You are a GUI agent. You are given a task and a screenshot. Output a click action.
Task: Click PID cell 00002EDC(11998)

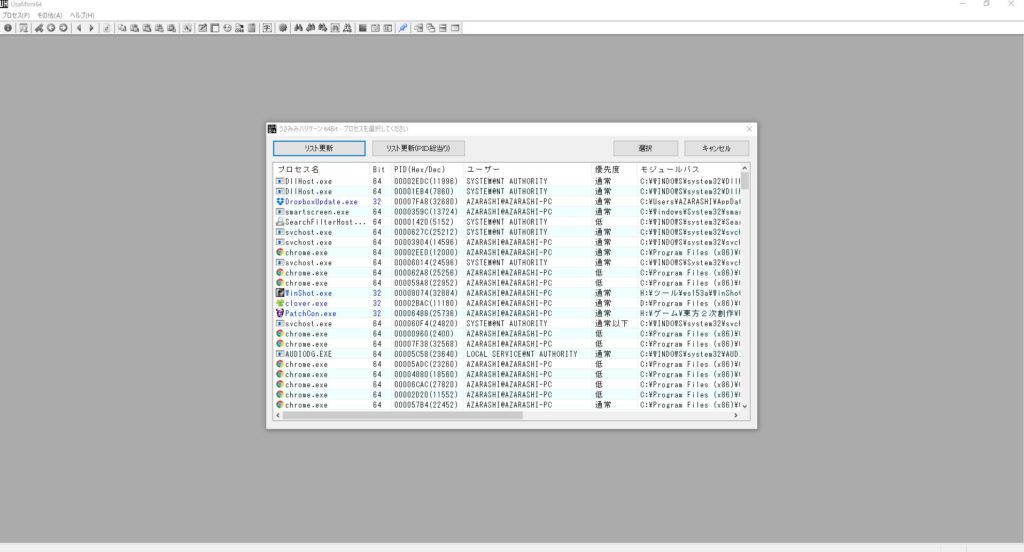point(425,182)
